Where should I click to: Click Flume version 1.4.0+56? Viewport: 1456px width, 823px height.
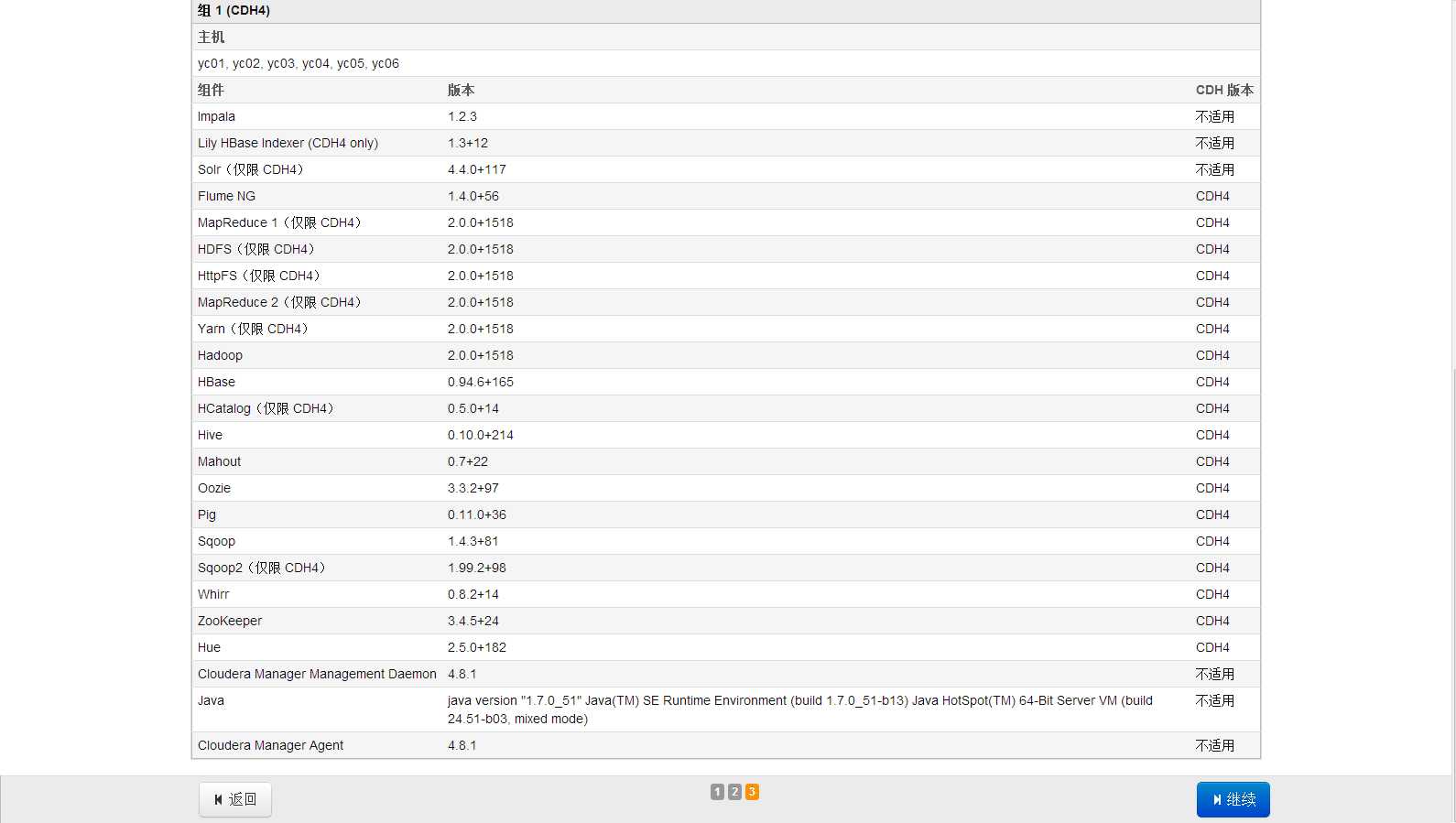[x=473, y=196]
